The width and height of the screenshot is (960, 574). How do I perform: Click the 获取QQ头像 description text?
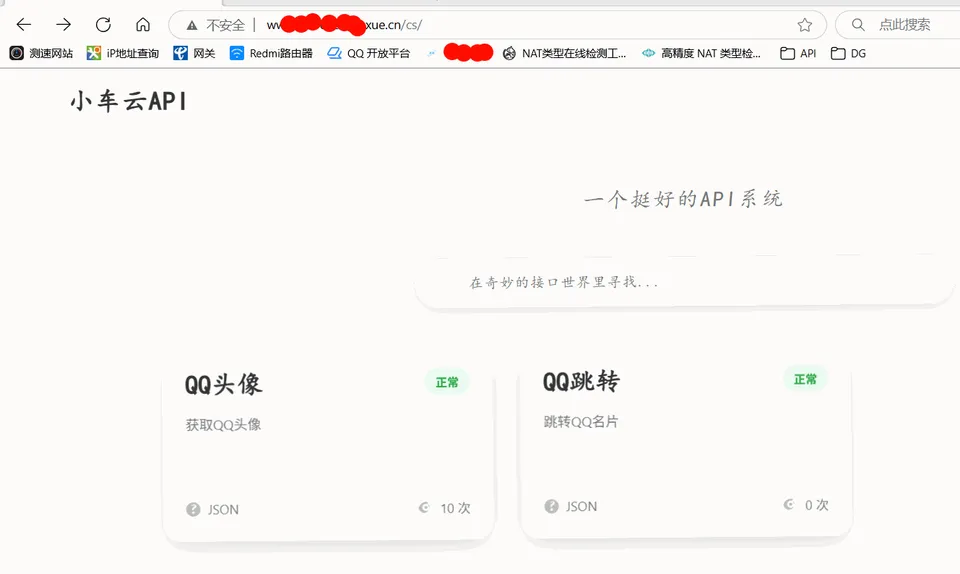(223, 425)
